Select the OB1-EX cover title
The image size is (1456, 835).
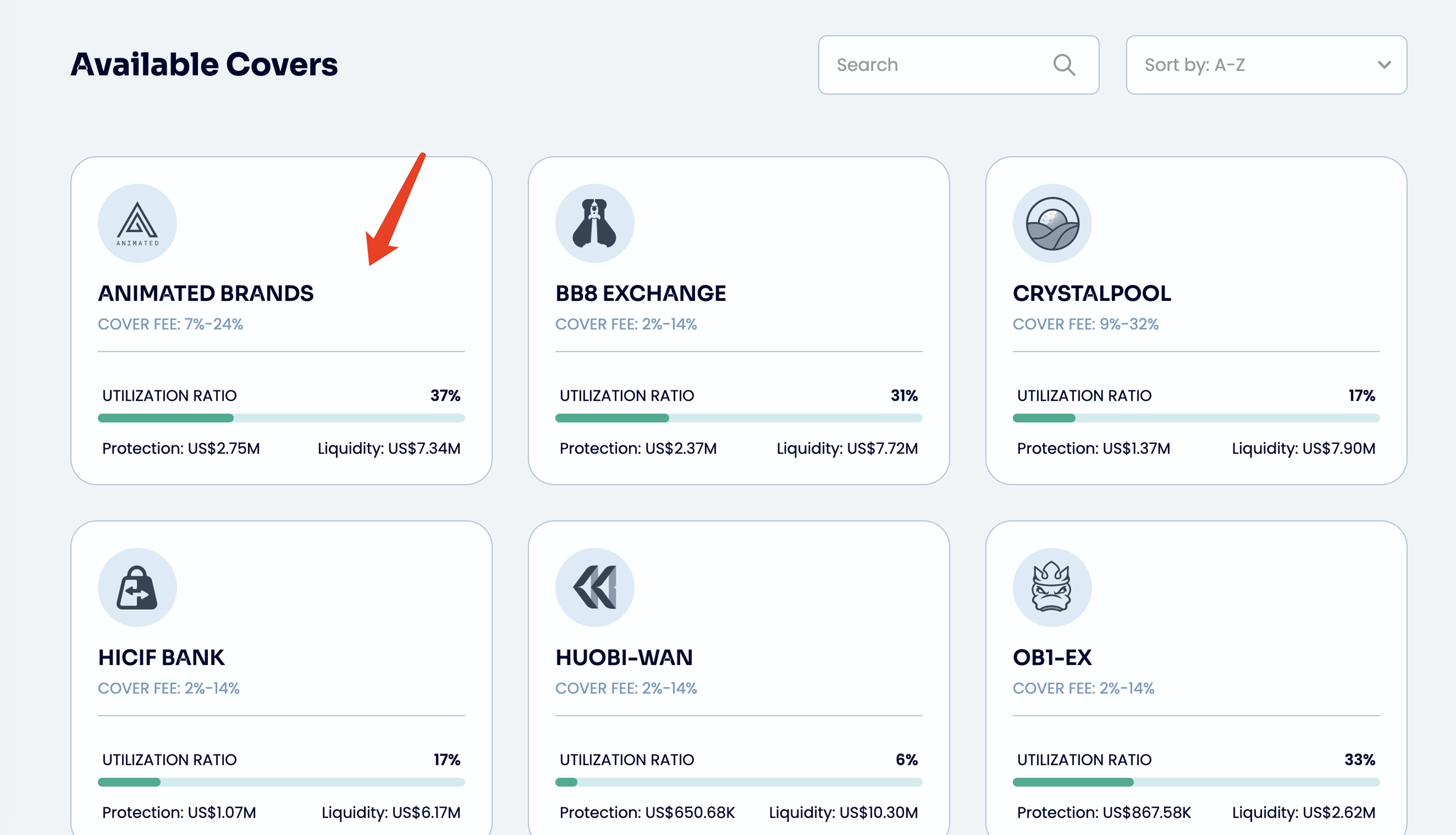1052,657
